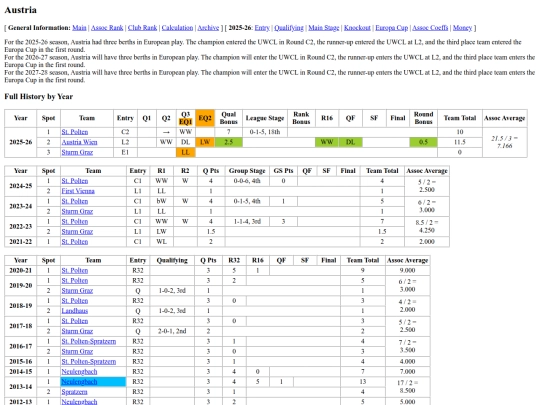Open the Assoc Rank link

[107, 28]
